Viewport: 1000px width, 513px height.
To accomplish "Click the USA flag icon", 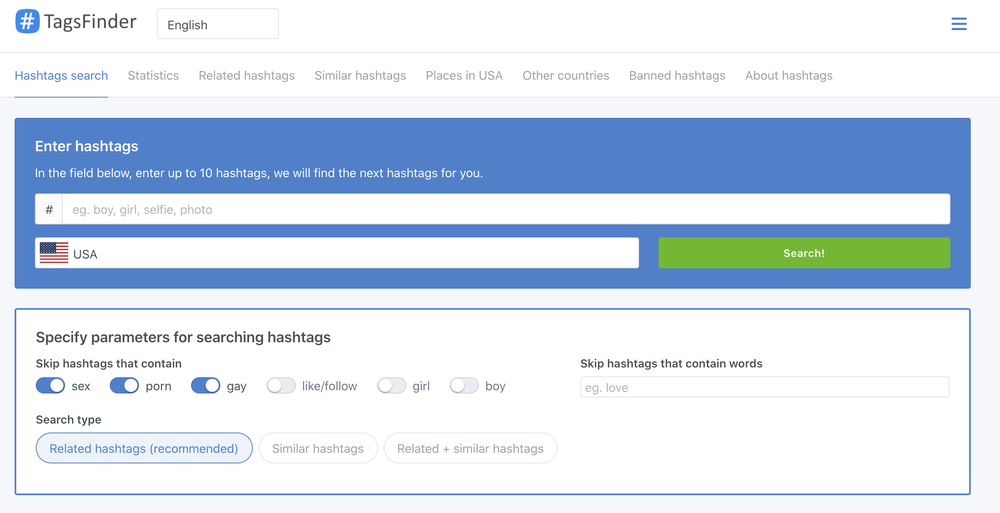I will pos(54,253).
